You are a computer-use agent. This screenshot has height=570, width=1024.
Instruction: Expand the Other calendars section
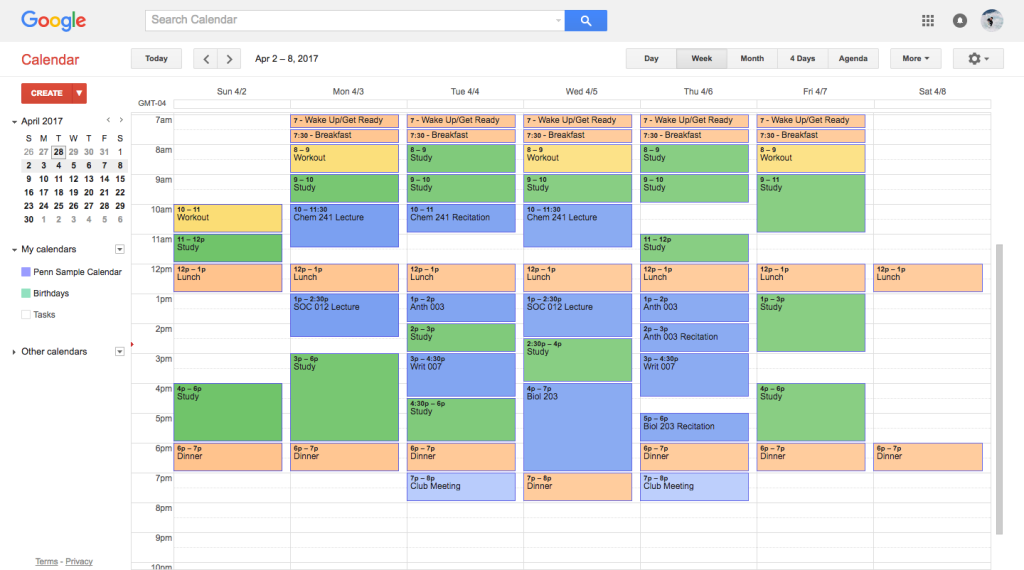[14, 352]
